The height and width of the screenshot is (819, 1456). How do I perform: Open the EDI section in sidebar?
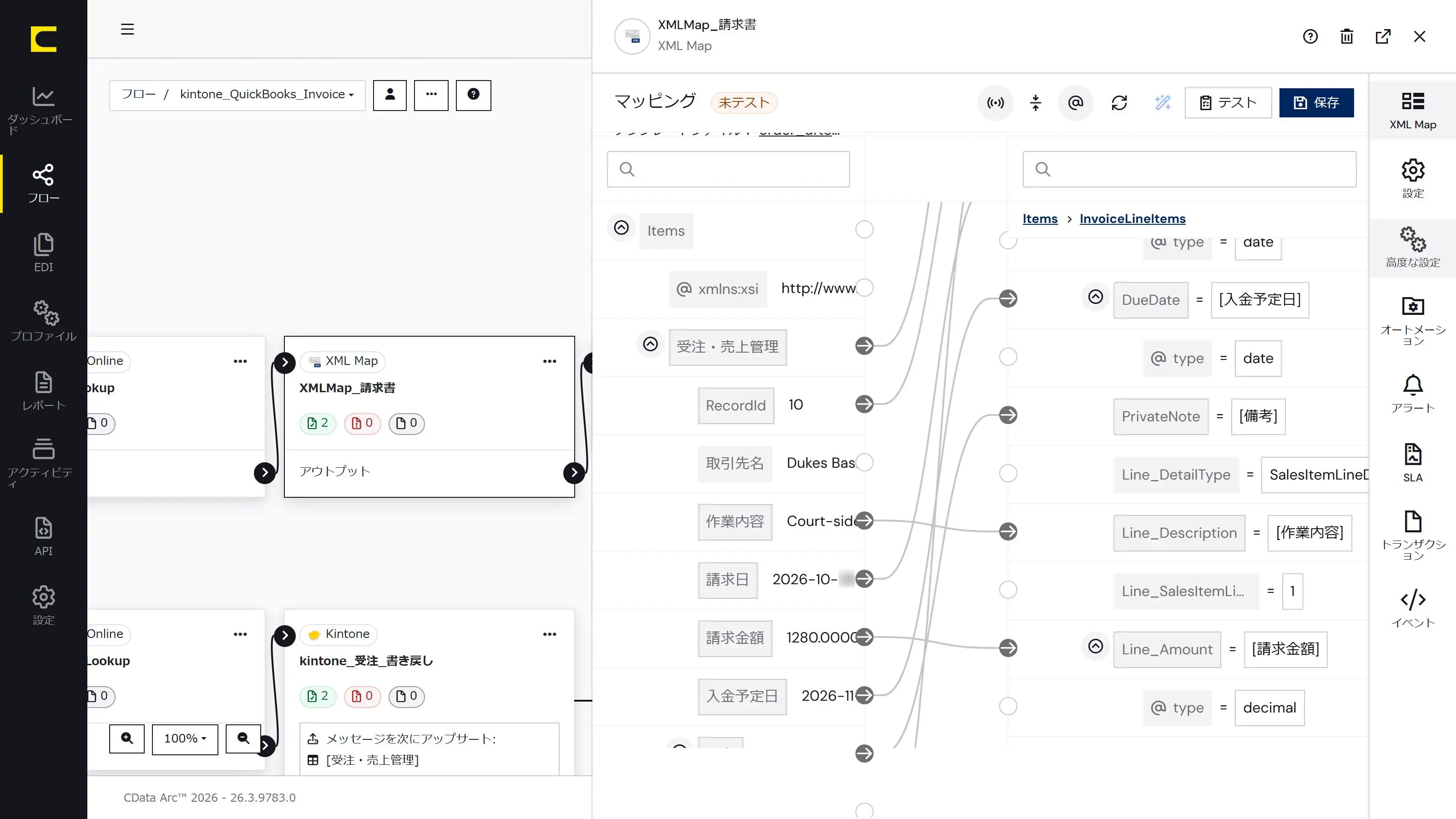[44, 253]
